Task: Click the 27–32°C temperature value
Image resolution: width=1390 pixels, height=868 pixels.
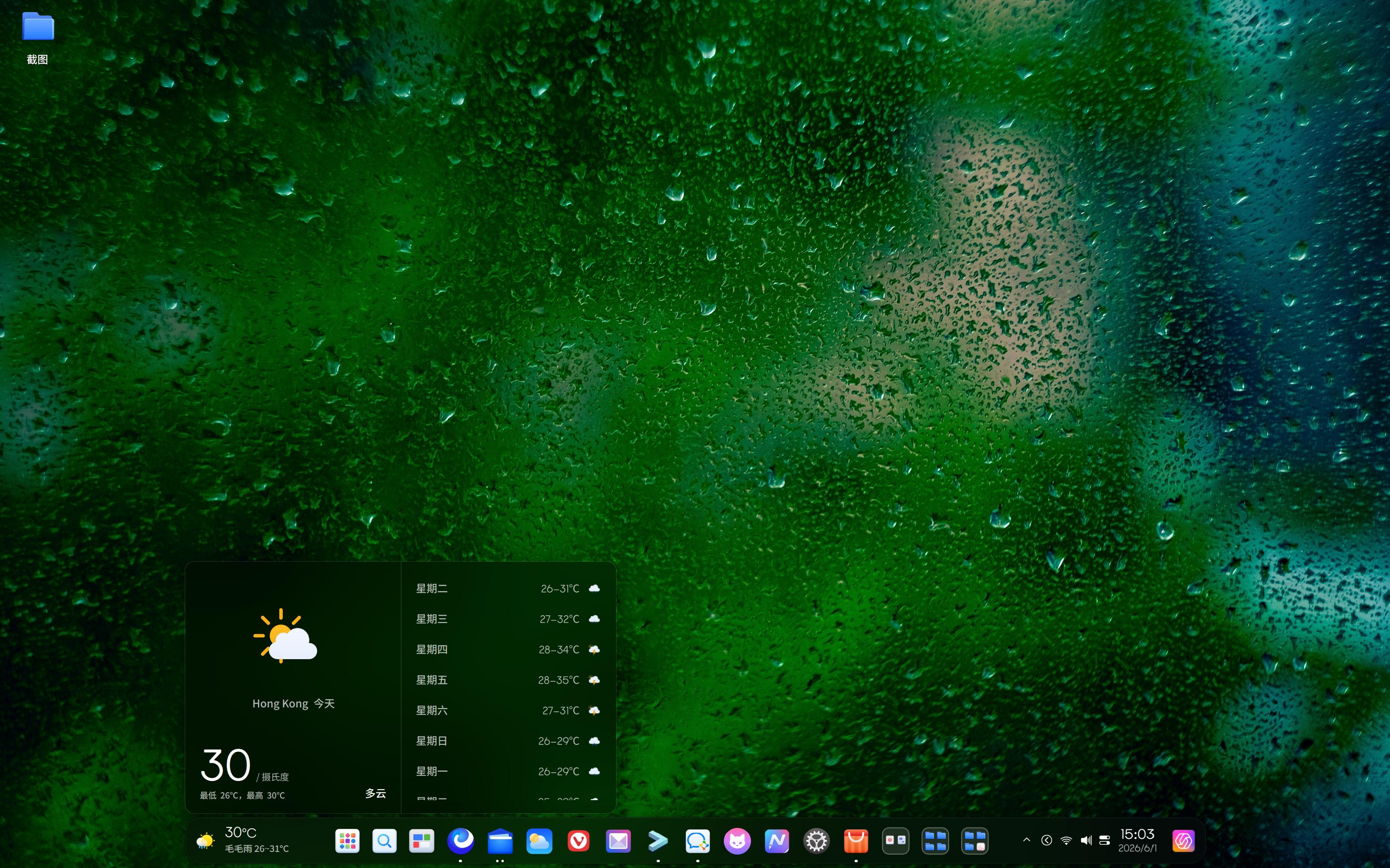Action: [x=559, y=620]
